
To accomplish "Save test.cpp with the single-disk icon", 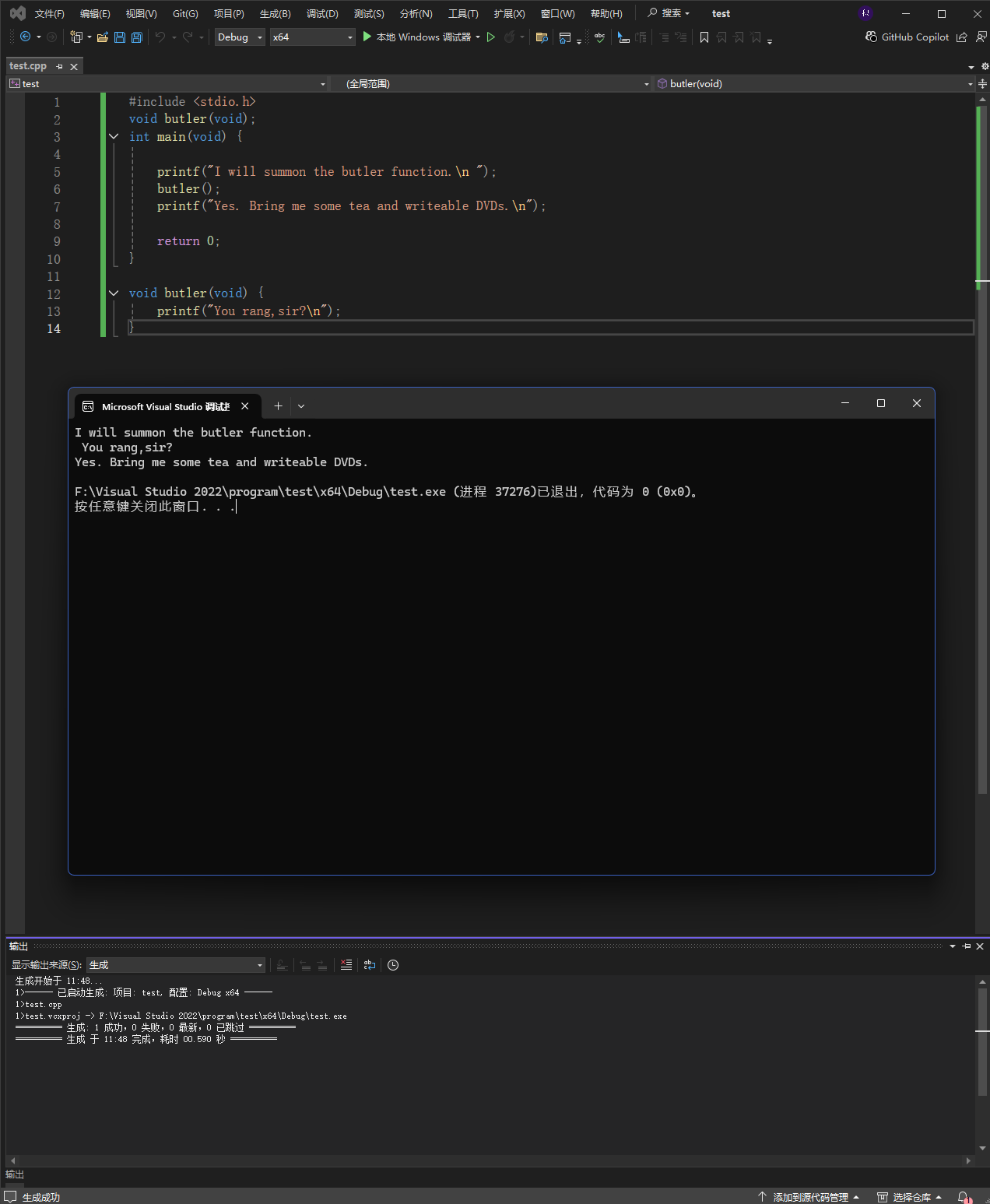I will 120,37.
